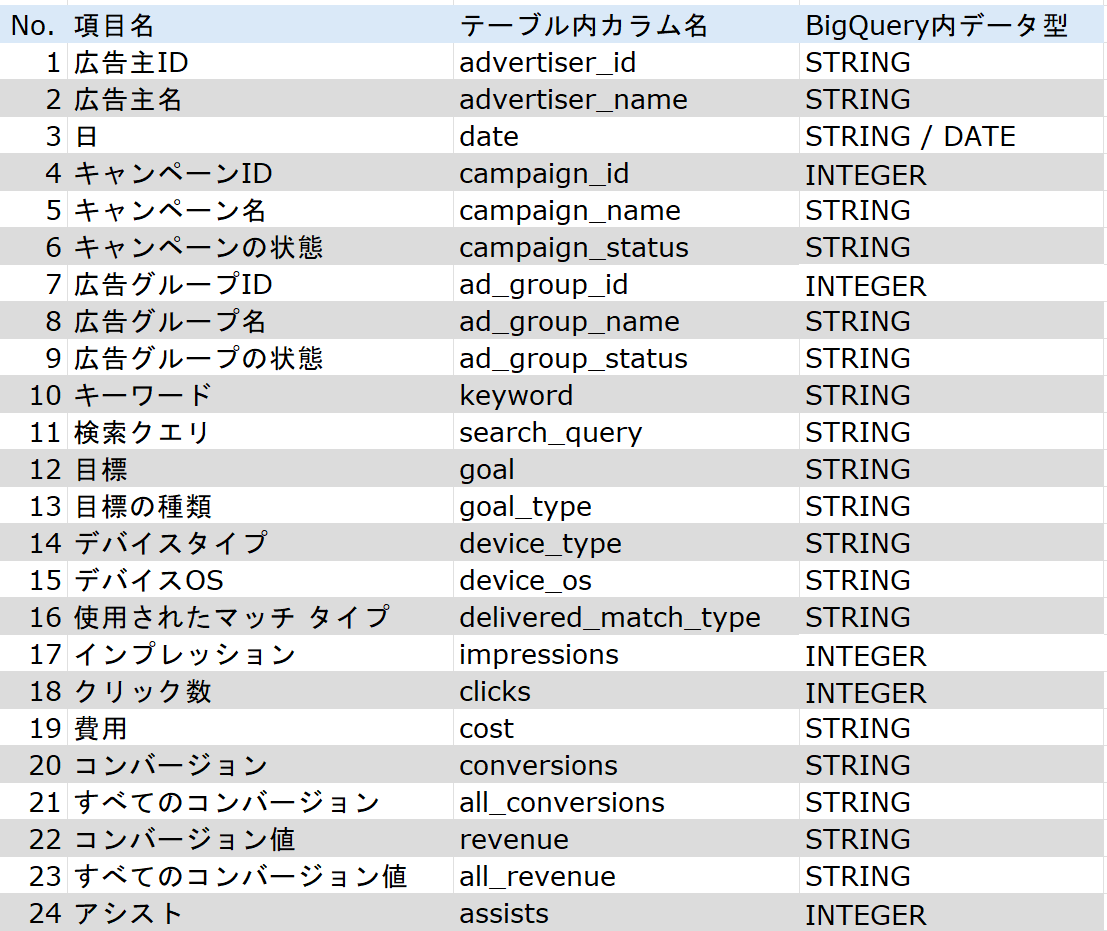Click the 'デバイスOS' cell
Screen dimensions: 1107x931
pos(260,580)
